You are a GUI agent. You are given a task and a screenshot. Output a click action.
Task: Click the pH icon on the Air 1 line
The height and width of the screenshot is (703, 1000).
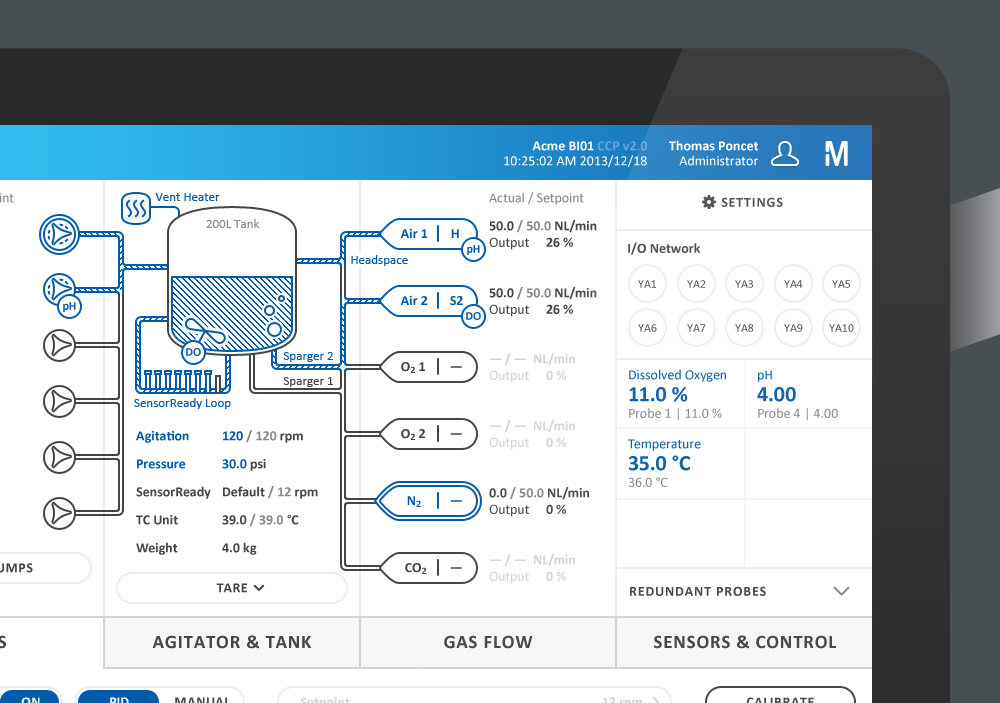[x=473, y=248]
